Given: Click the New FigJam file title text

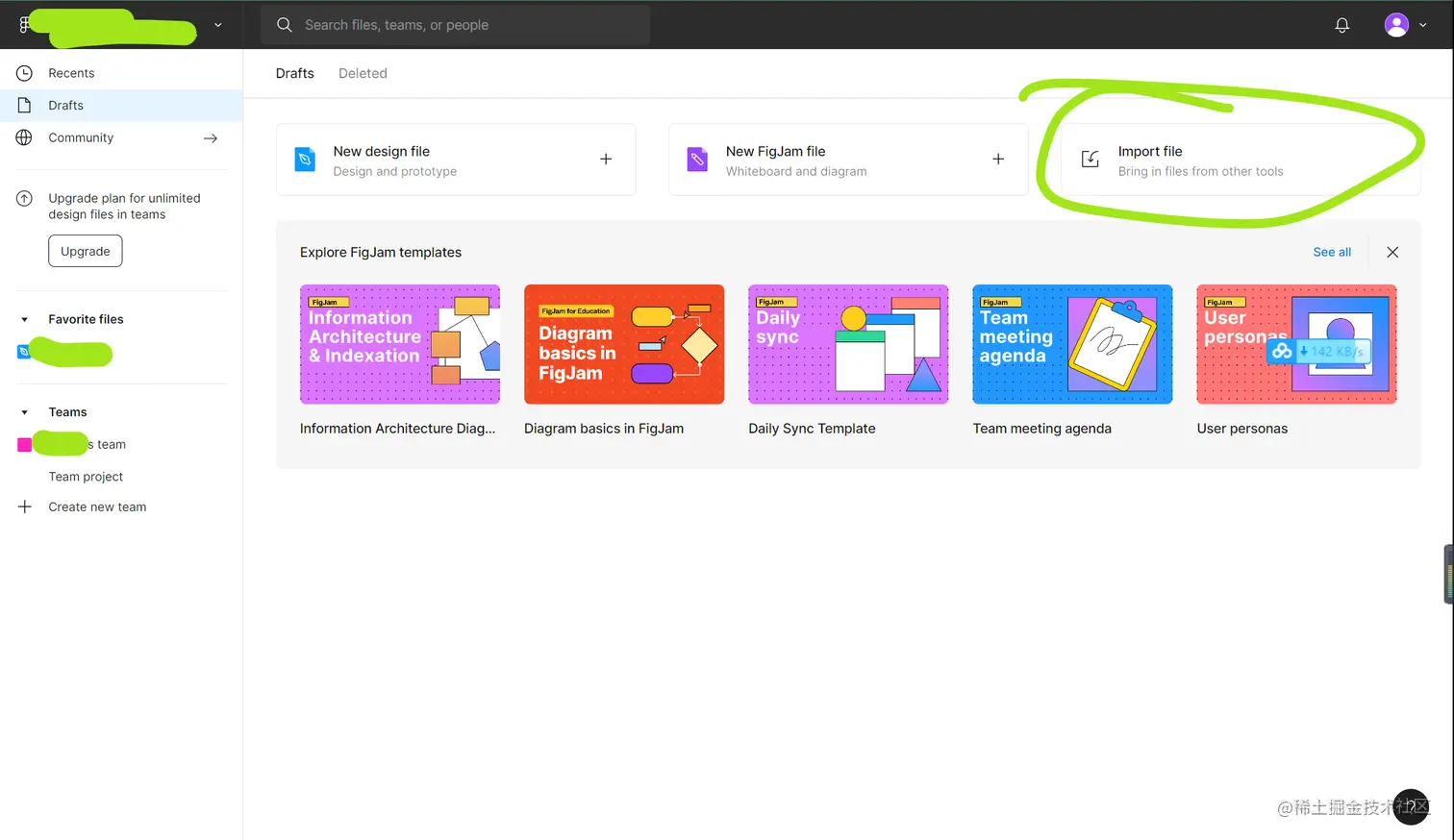Looking at the screenshot, I should point(776,151).
